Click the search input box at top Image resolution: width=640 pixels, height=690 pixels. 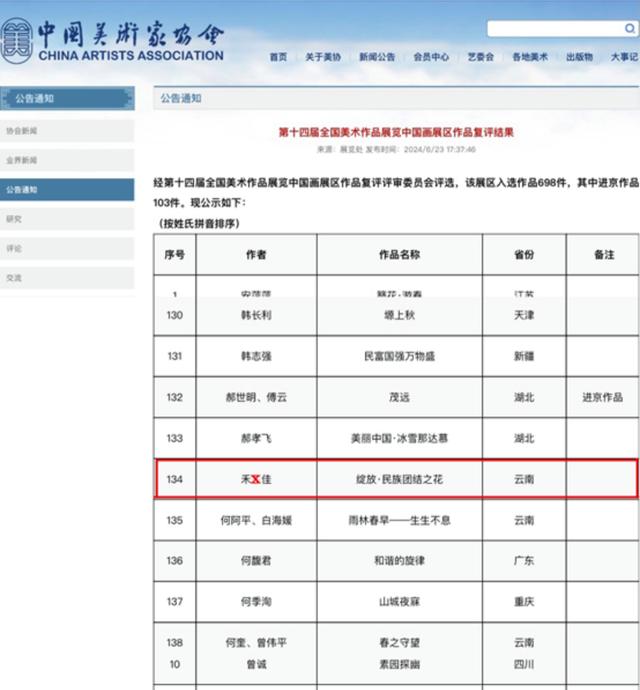(560, 29)
